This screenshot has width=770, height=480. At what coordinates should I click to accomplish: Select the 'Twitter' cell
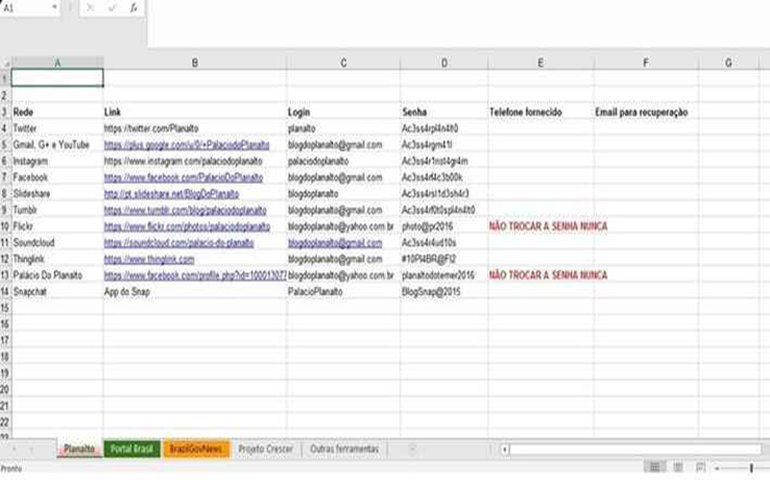pyautogui.click(x=57, y=128)
